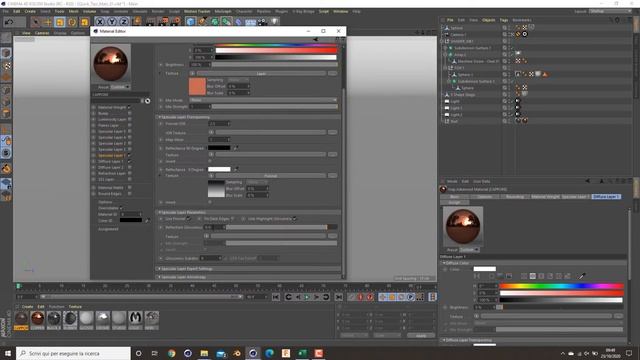Click the eyedropper next to Reflectance 0 Degree

[236, 169]
